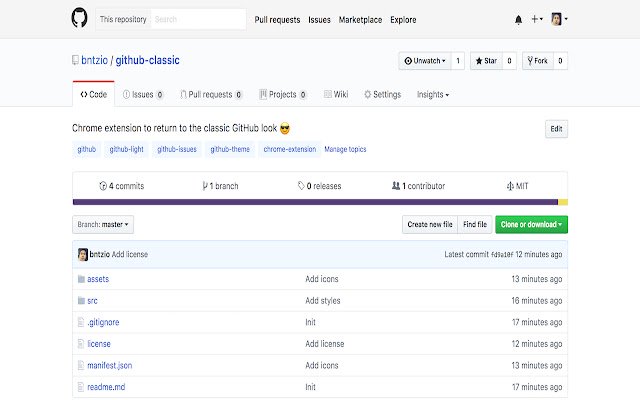640x400 pixels.
Task: Click file icon next to license
Action: (81, 344)
